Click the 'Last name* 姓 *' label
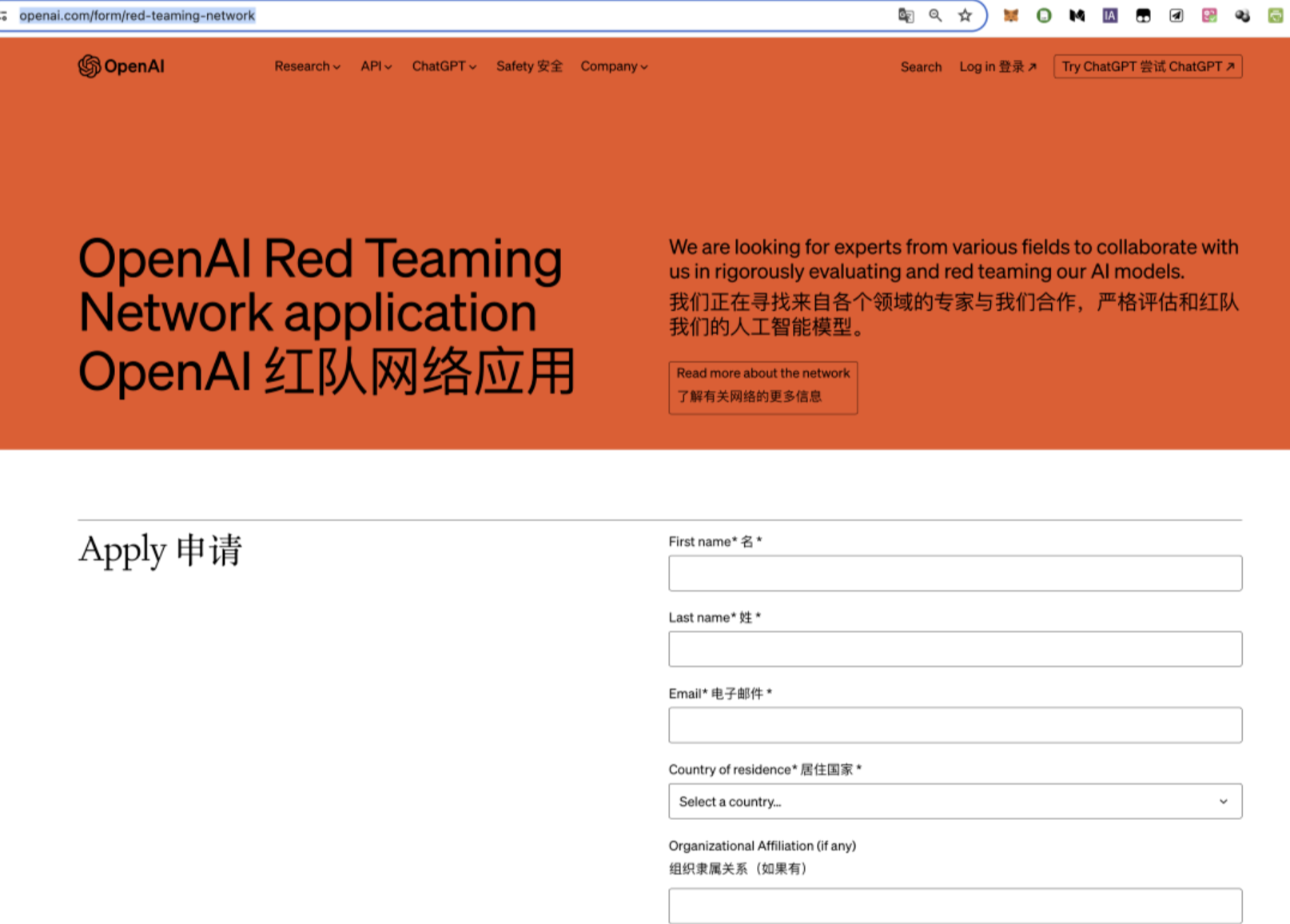Image resolution: width=1290 pixels, height=924 pixels. pyautogui.click(x=715, y=617)
